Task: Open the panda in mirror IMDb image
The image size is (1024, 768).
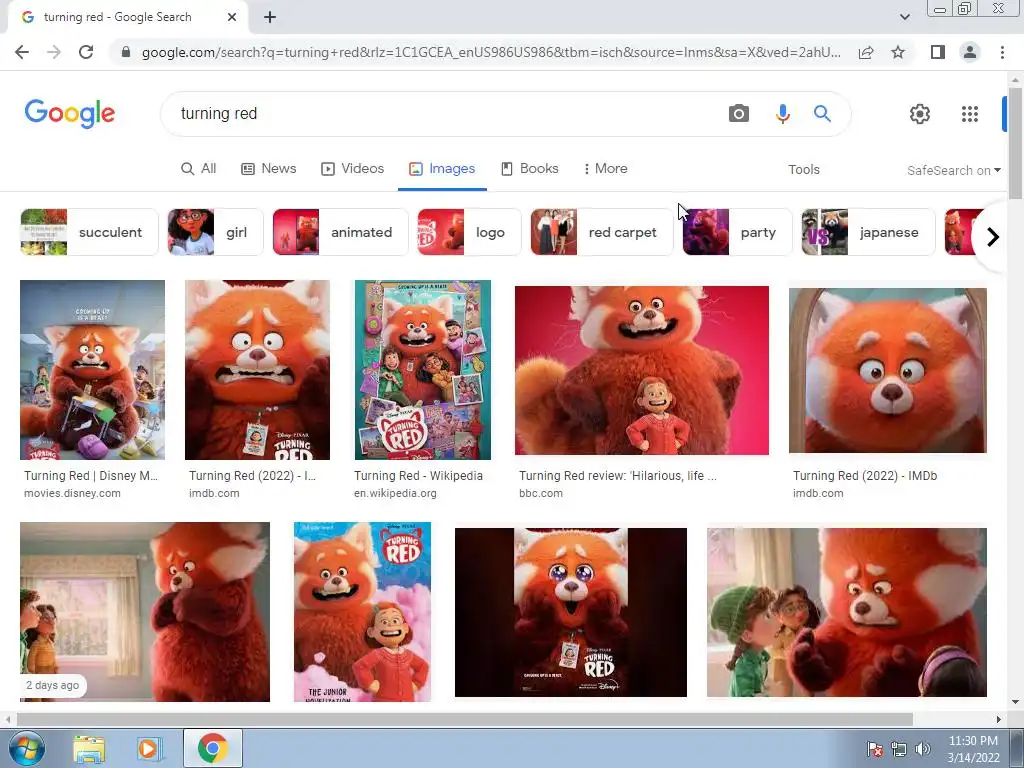Action: pyautogui.click(x=888, y=370)
